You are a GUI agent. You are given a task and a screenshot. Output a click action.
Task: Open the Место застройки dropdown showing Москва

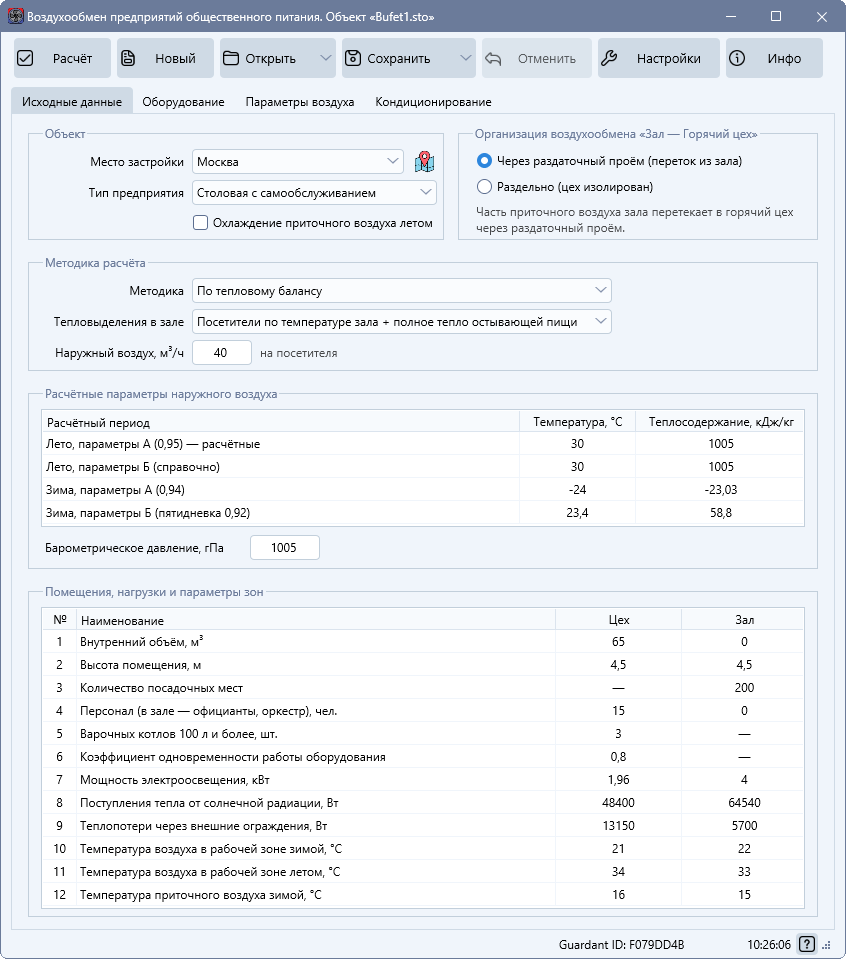[298, 161]
